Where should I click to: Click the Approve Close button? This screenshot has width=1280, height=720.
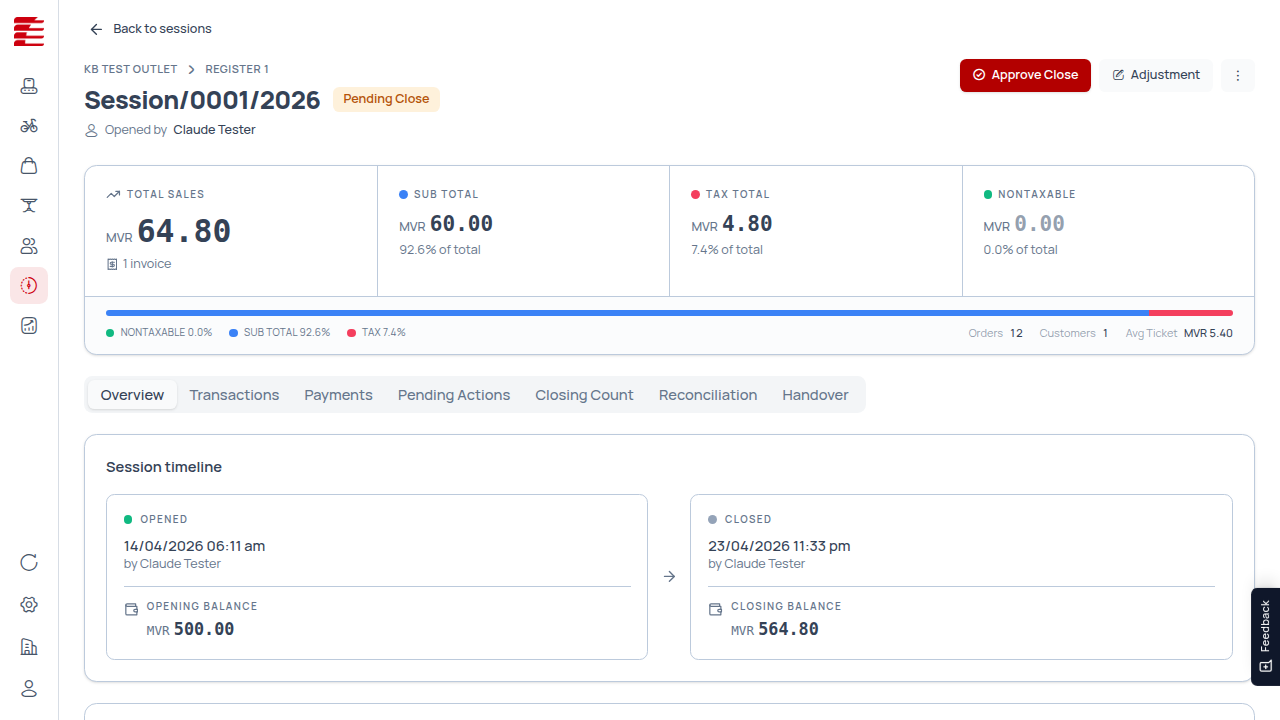tap(1025, 75)
